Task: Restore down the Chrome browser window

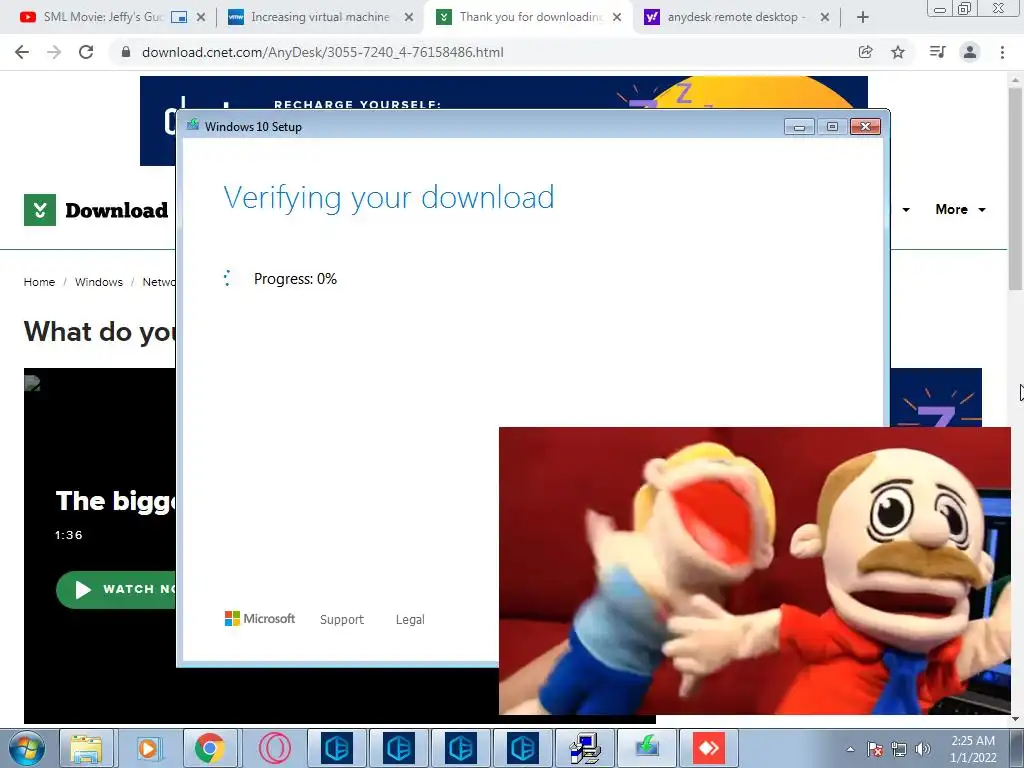Action: coord(965,8)
